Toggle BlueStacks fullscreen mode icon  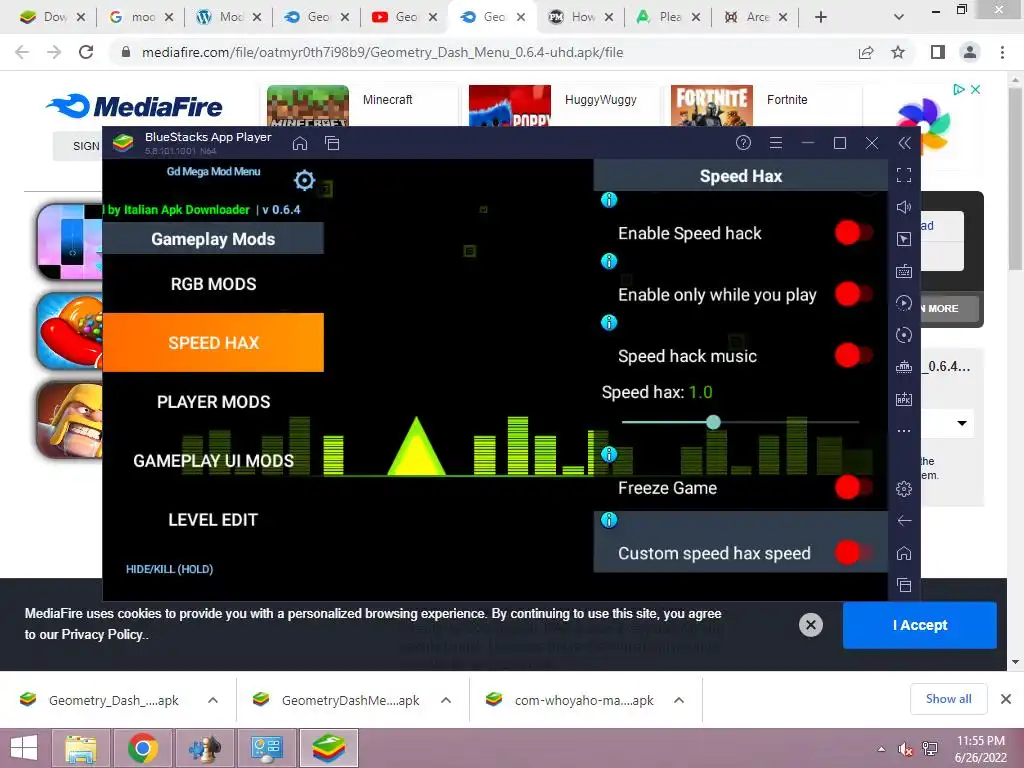coord(904,175)
